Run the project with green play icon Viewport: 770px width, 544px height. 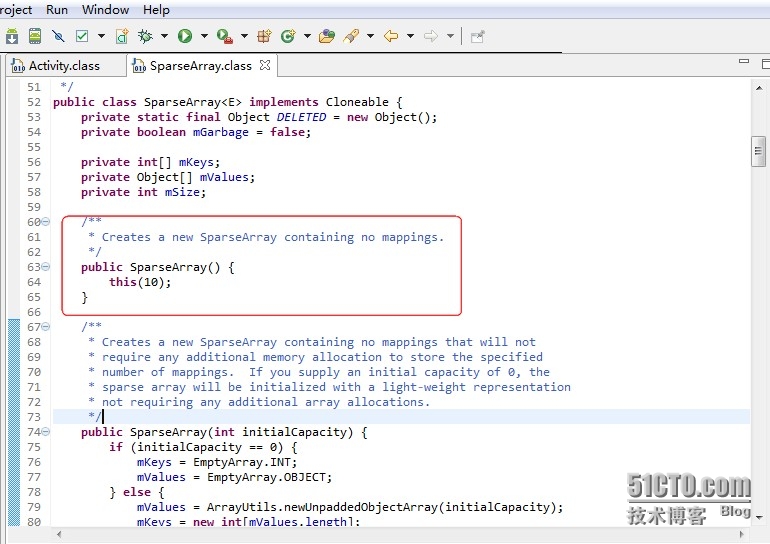(185, 36)
